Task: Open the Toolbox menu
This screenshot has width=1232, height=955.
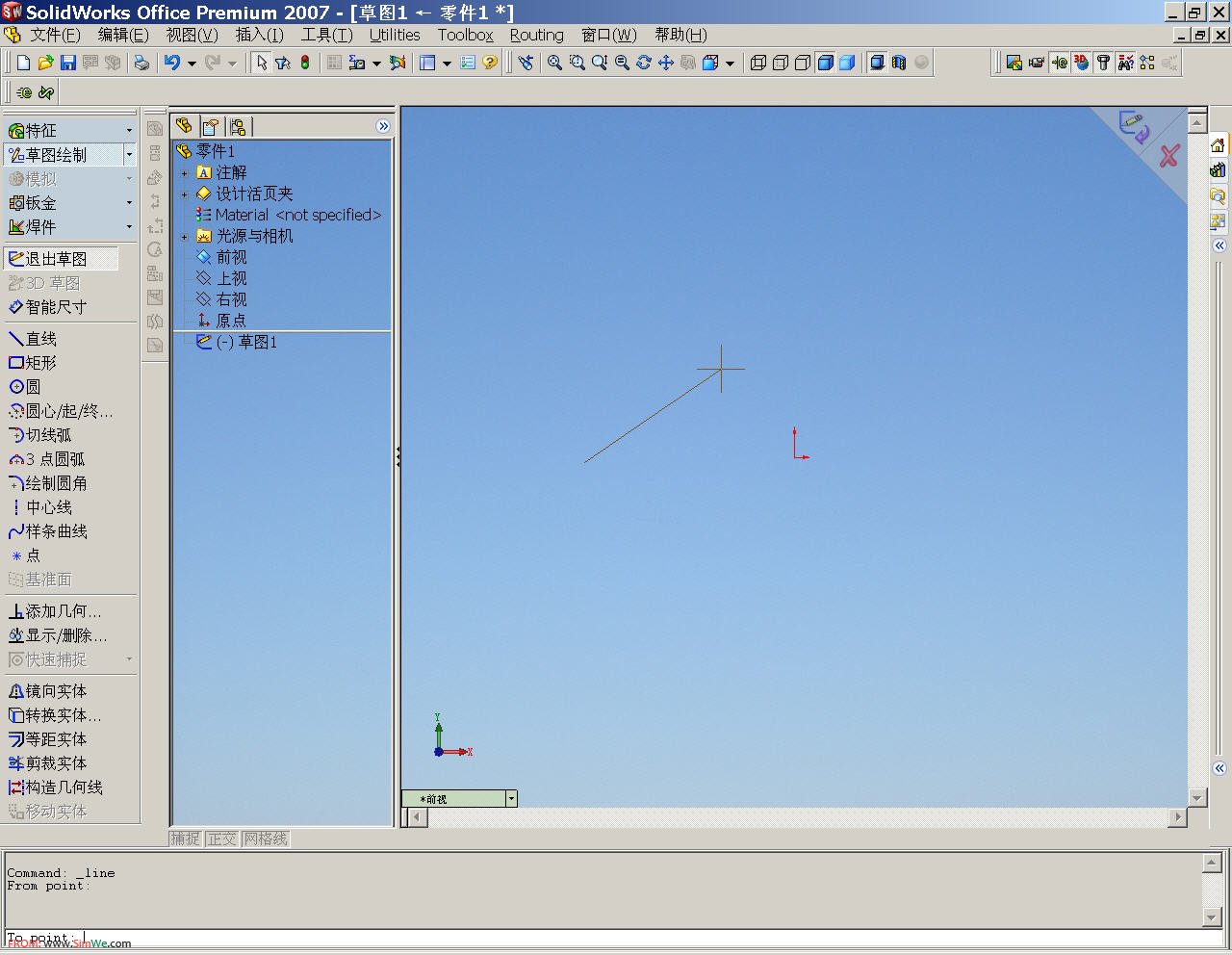Action: pos(466,36)
